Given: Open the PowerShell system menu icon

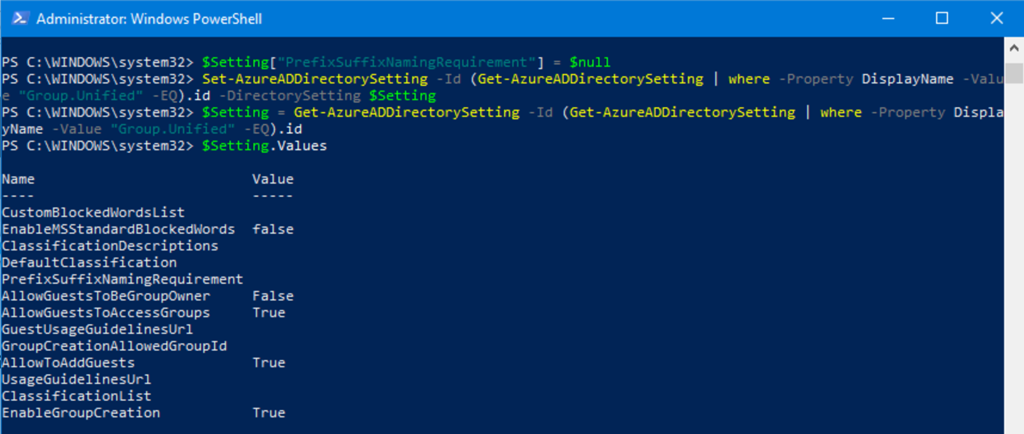Looking at the screenshot, I should tap(18, 18).
